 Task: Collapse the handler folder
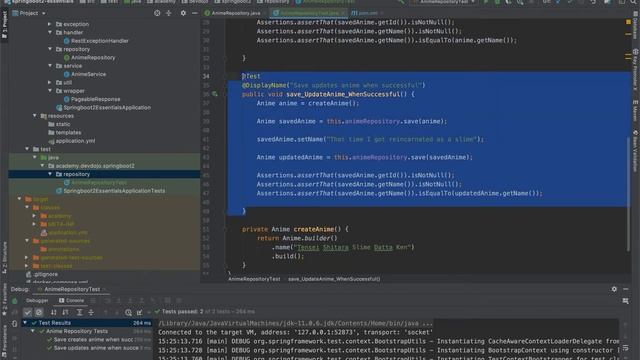click(x=50, y=32)
